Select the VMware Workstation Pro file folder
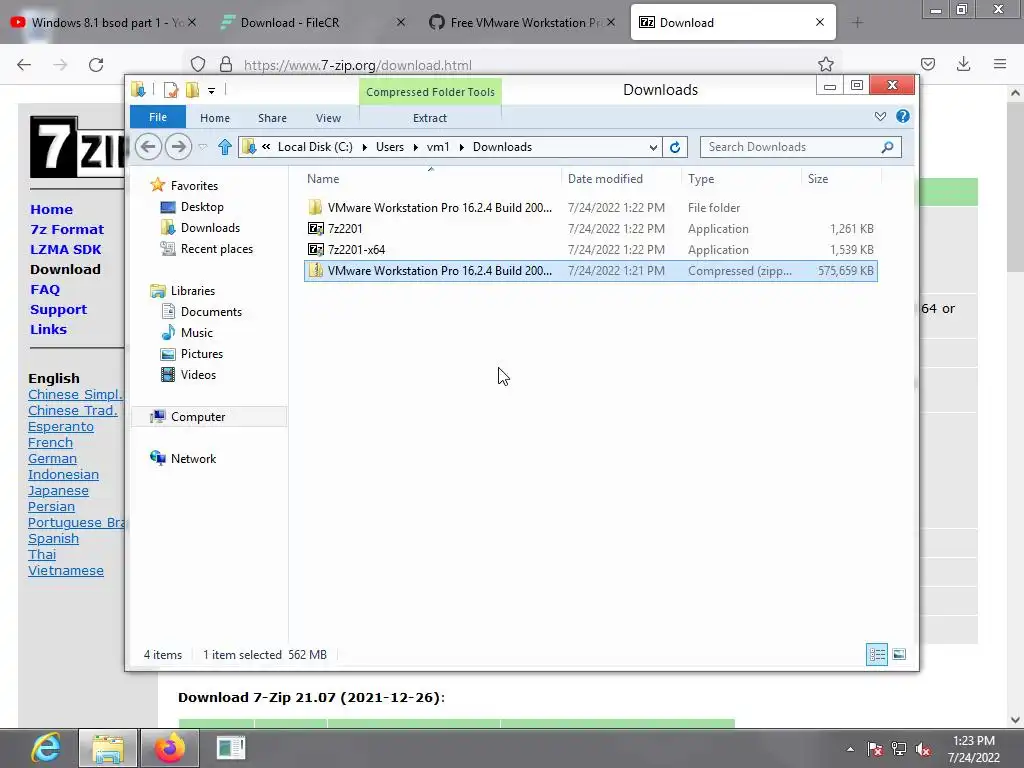The width and height of the screenshot is (1024, 768). coord(590,208)
